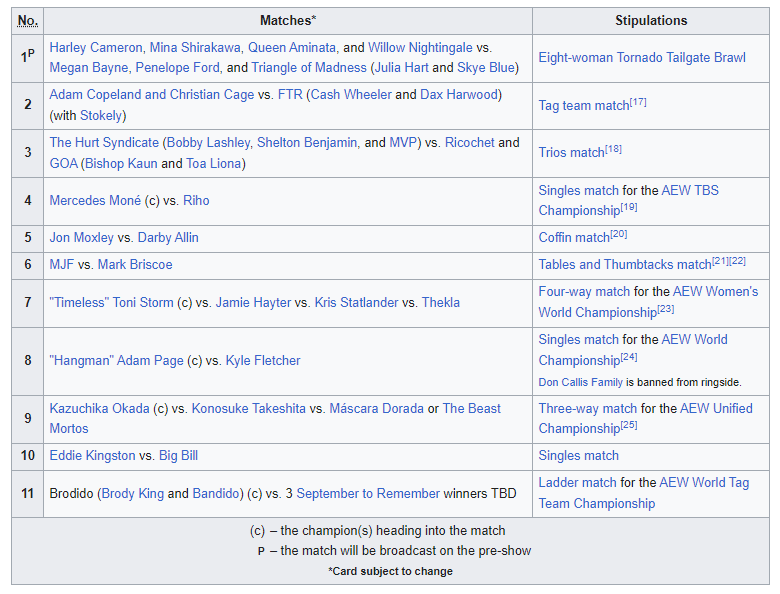Viewport: 780px width, 594px height.
Task: Open the Kyle Fletcher link
Action: point(263,360)
